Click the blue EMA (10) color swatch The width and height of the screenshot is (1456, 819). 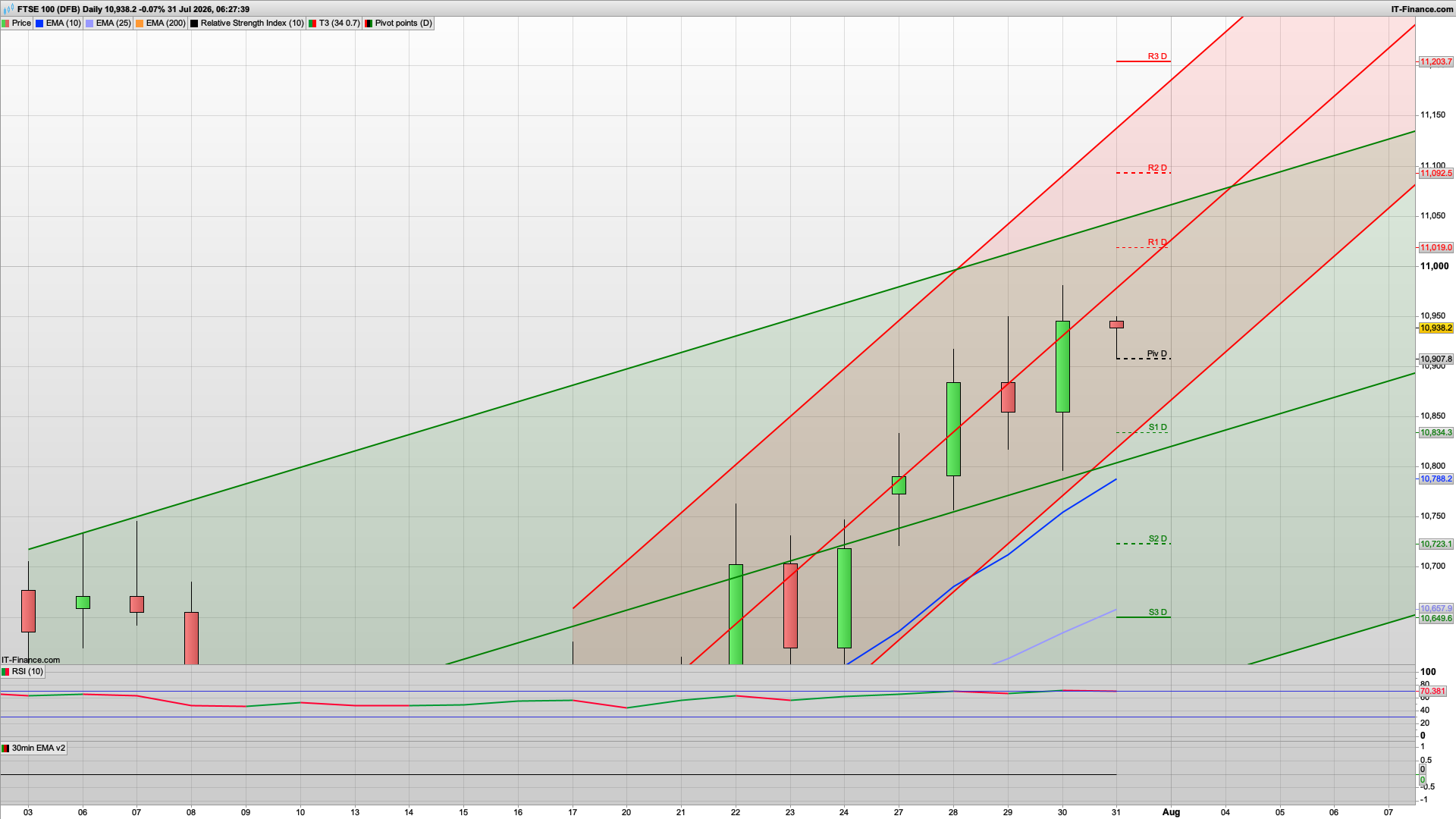[x=39, y=24]
